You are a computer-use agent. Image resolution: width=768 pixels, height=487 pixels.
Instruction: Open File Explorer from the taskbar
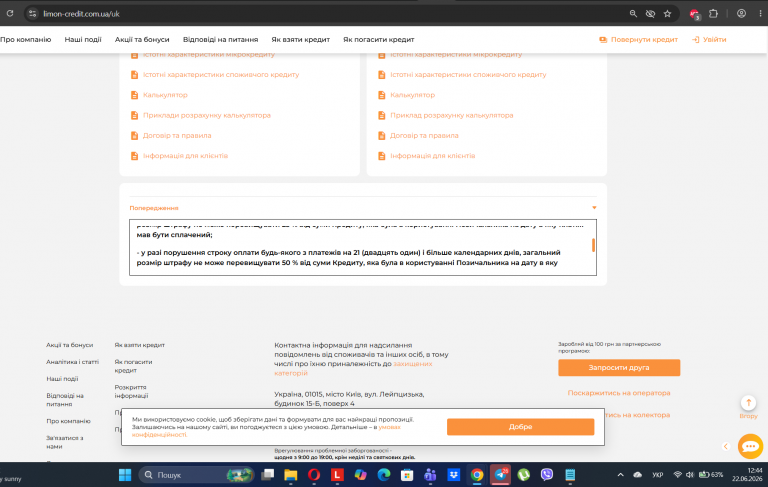click(290, 475)
